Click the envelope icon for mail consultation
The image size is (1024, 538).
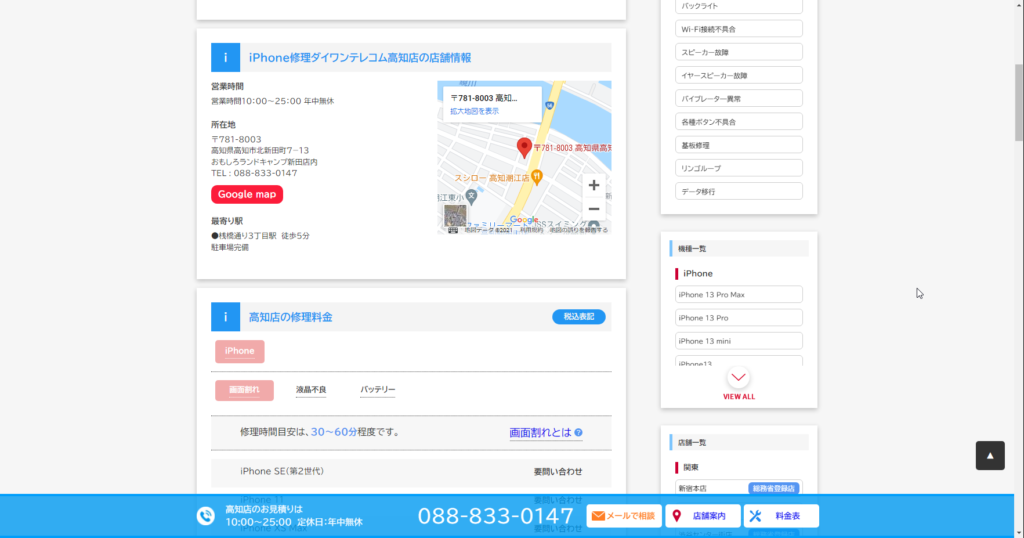point(598,516)
